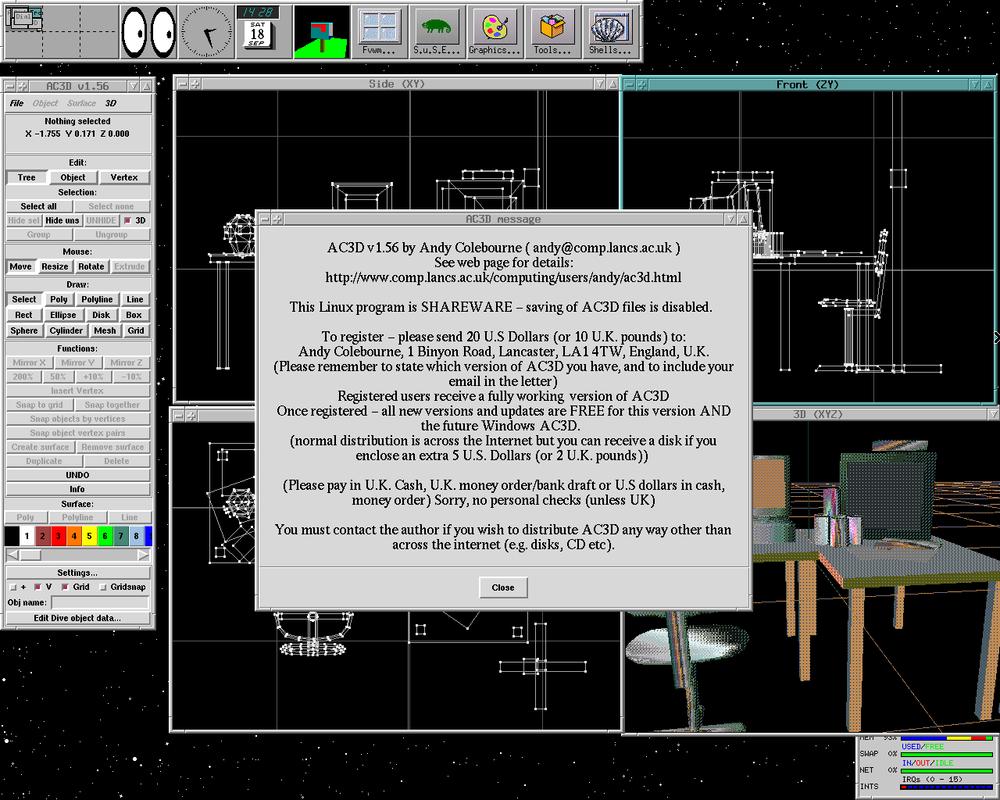Open window menu of AC3D message dialog
Image resolution: width=1000 pixels, height=800 pixels.
[265, 219]
